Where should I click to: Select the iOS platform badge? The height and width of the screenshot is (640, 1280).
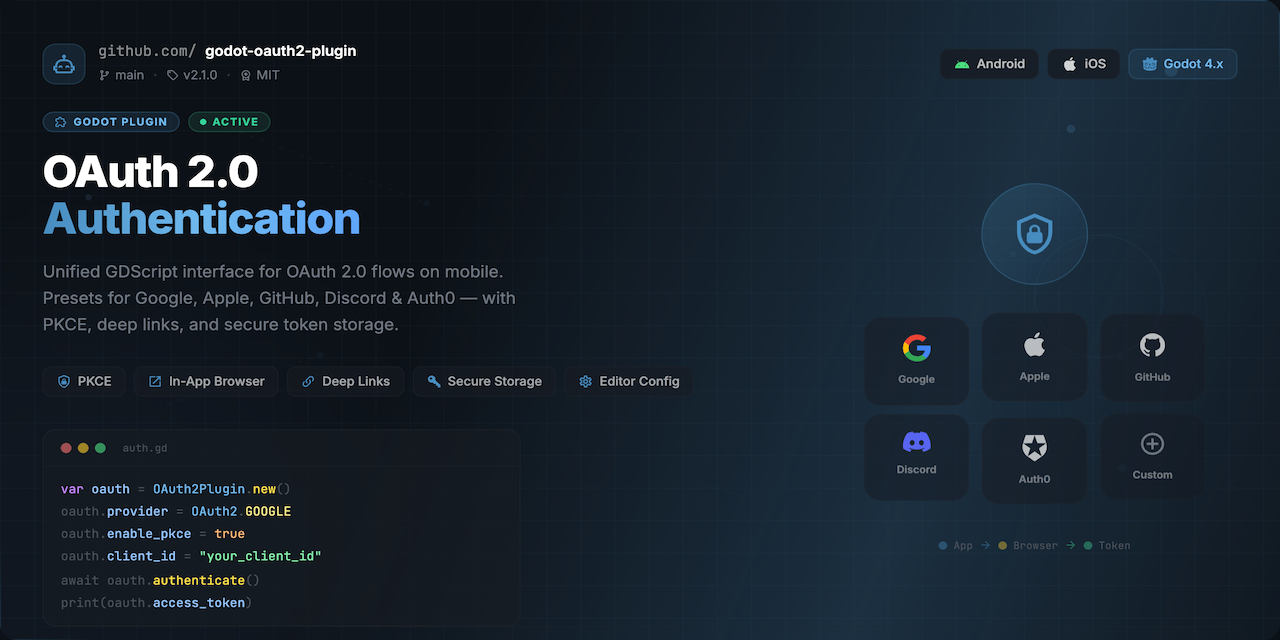pyautogui.click(x=1084, y=64)
